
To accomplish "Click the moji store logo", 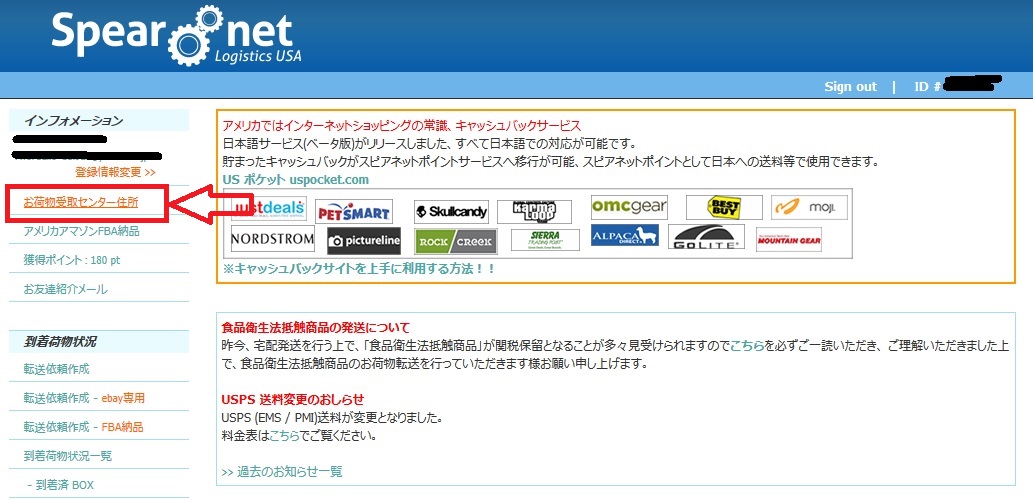I will click(810, 208).
